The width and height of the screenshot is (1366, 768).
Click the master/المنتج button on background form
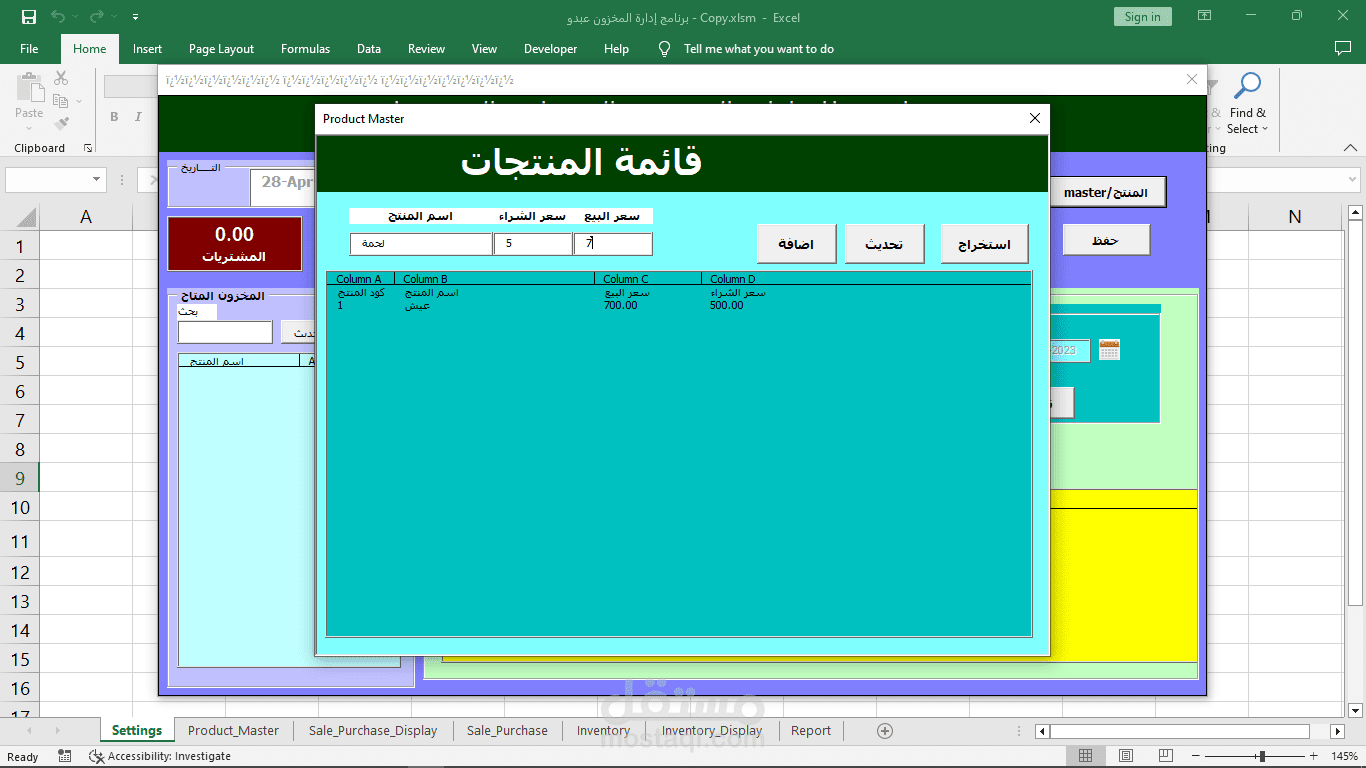pos(1106,192)
